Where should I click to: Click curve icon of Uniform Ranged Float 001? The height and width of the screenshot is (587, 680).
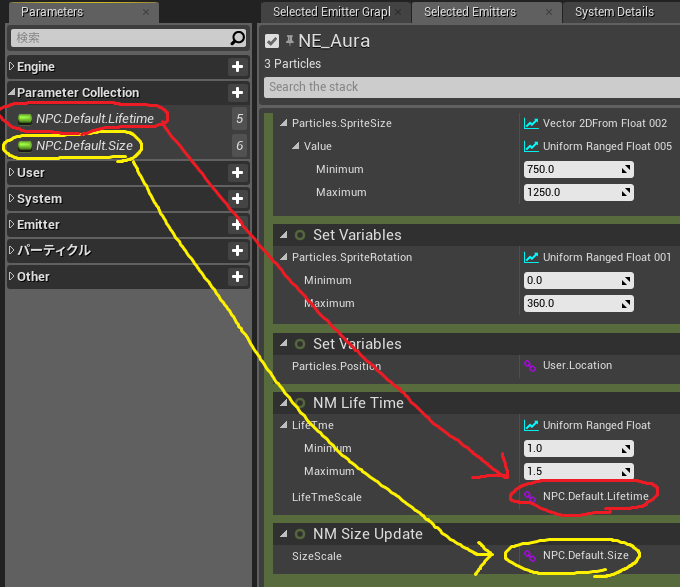point(531,258)
